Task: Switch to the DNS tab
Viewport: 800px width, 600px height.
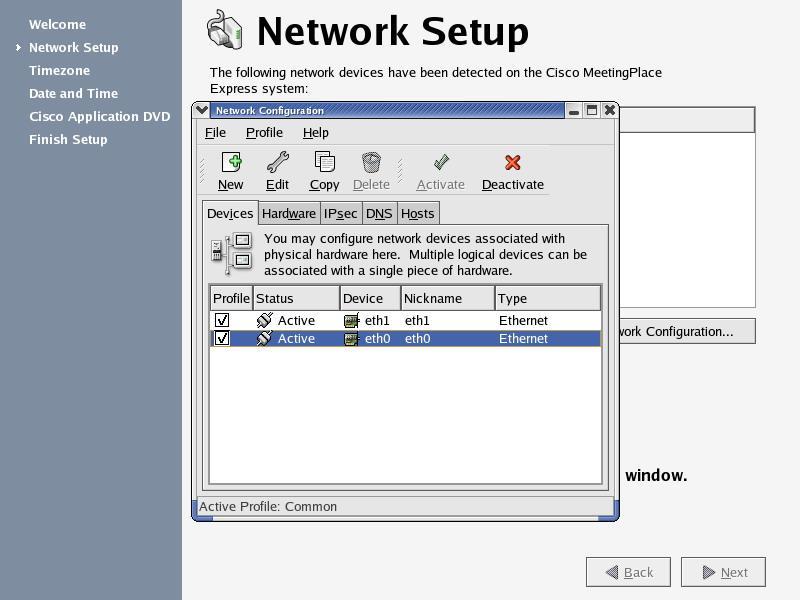Action: click(379, 214)
